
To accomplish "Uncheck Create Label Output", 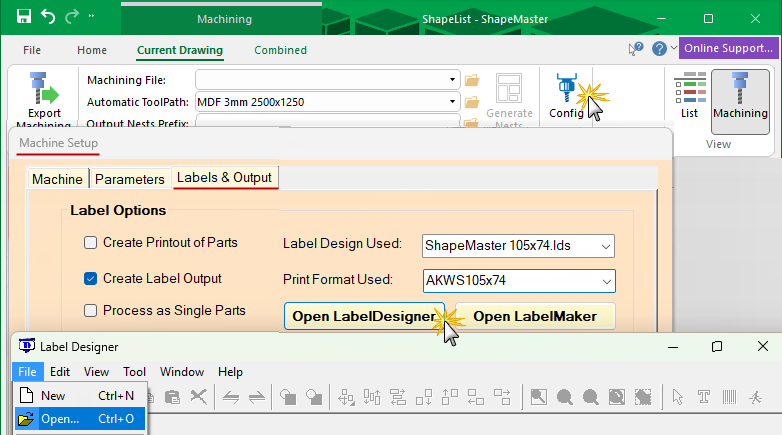I will tap(91, 279).
